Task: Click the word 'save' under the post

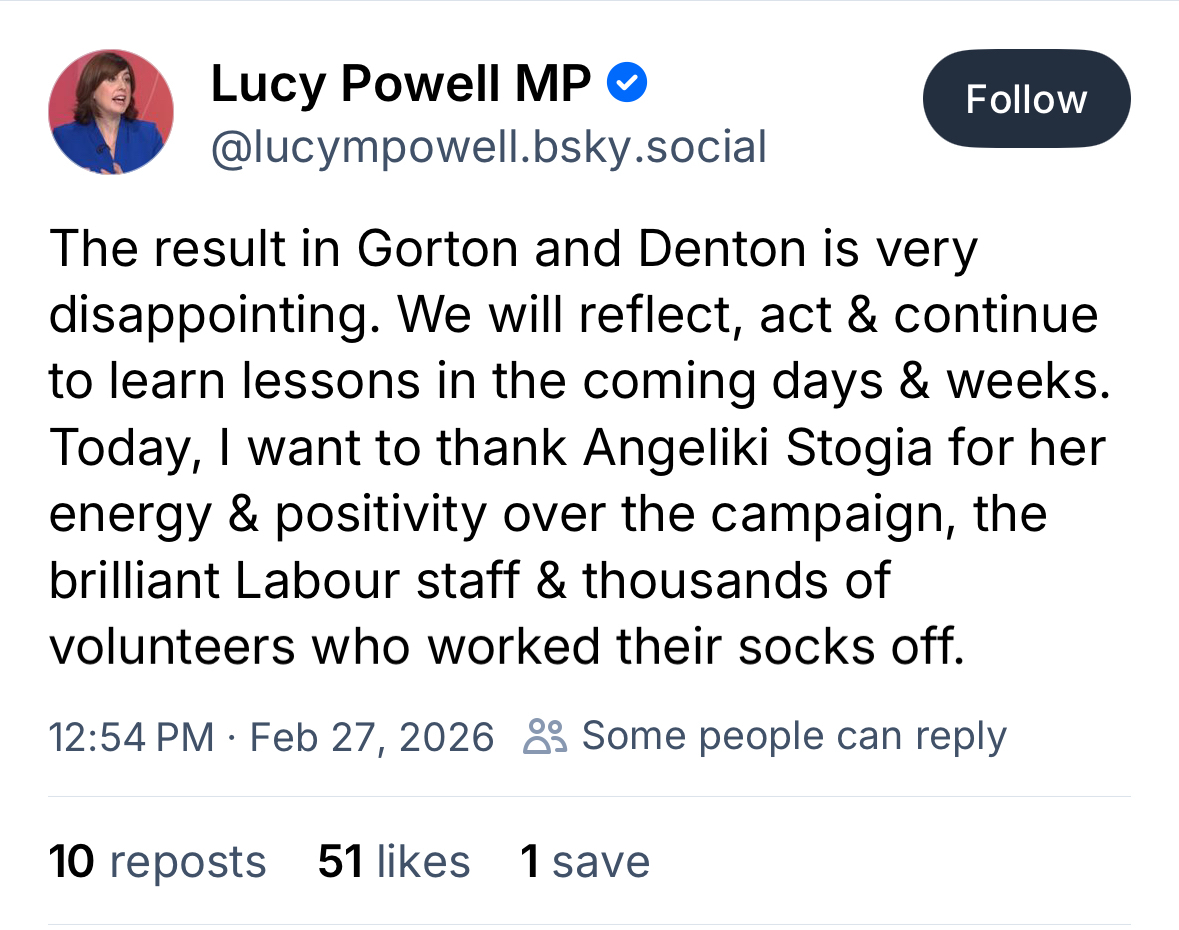Action: 601,862
